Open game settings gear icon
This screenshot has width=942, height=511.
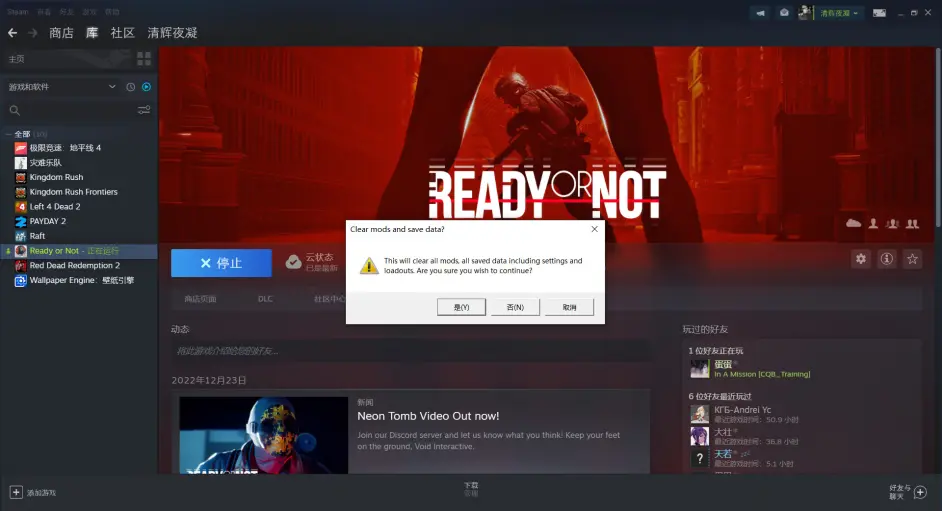pyautogui.click(x=861, y=259)
